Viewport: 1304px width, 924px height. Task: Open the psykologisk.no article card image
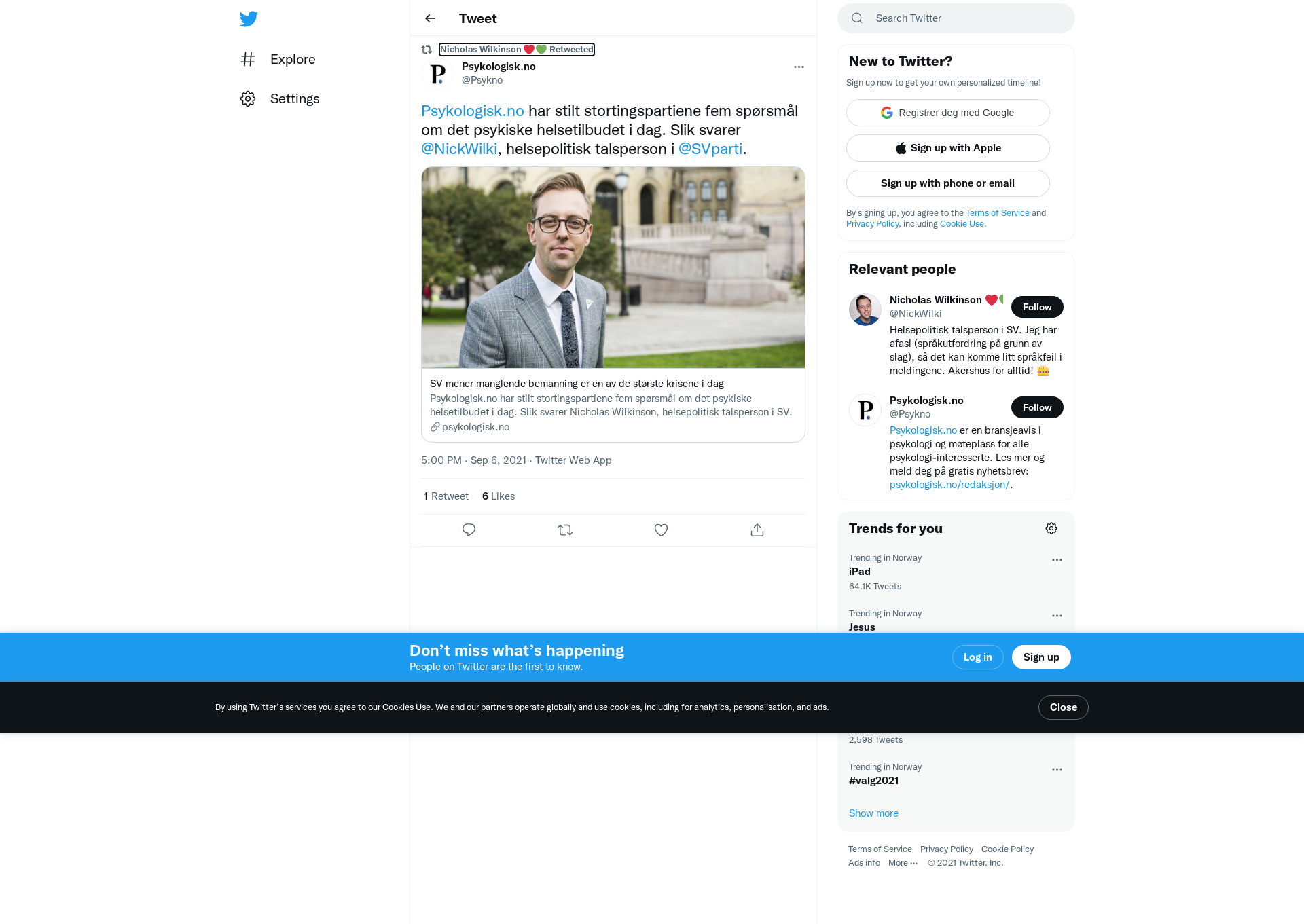pyautogui.click(x=613, y=267)
